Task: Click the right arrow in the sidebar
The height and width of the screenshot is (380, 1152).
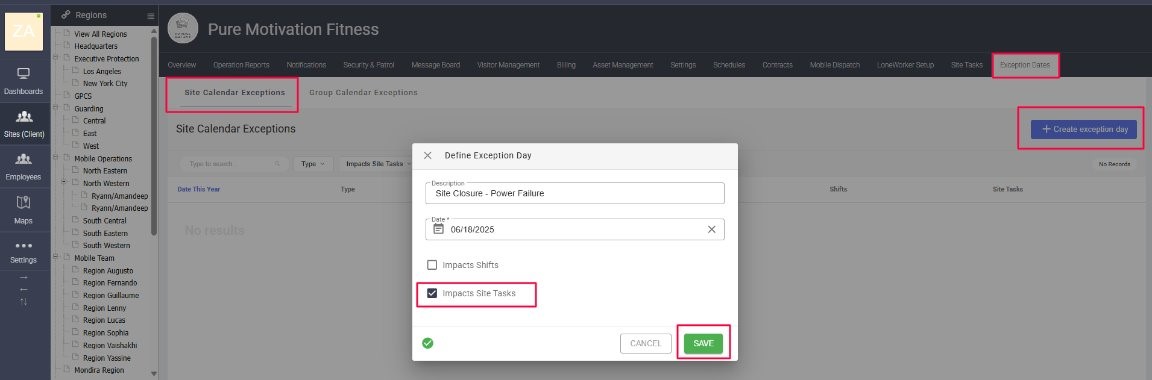Action: pyautogui.click(x=24, y=277)
